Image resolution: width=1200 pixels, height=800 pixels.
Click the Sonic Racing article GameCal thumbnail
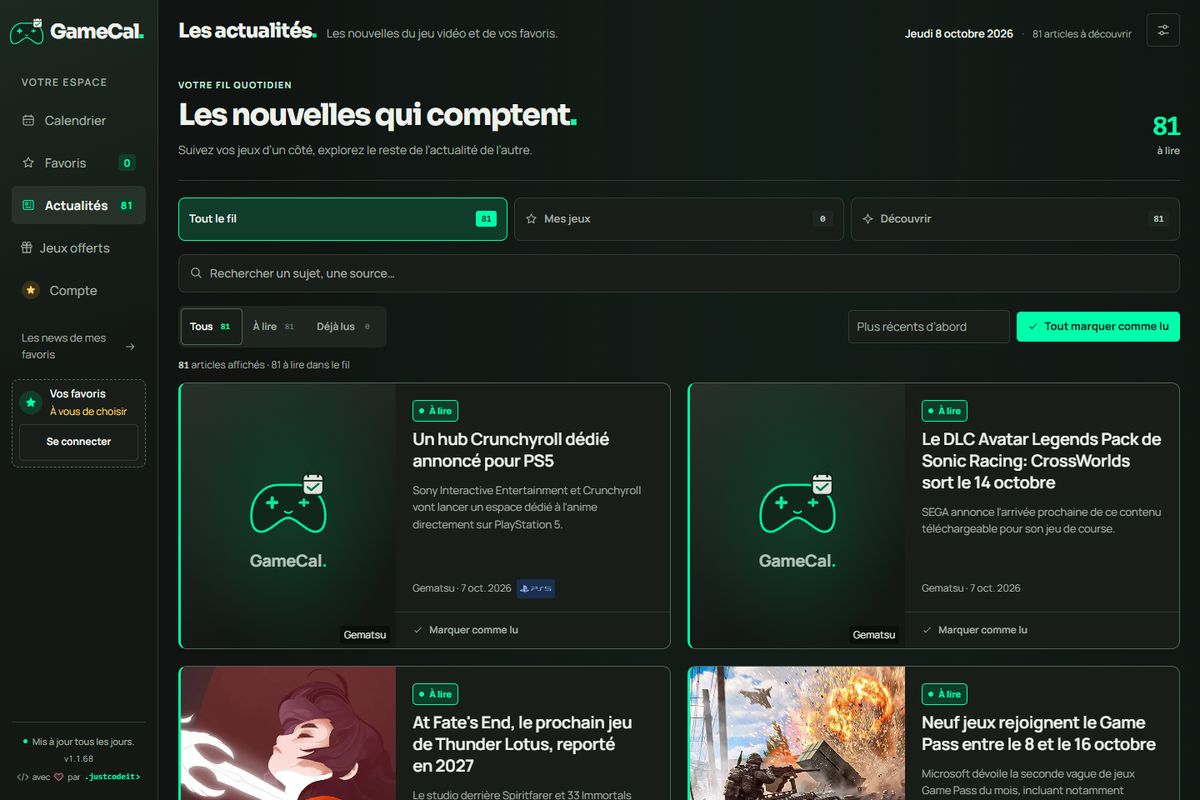click(x=797, y=516)
